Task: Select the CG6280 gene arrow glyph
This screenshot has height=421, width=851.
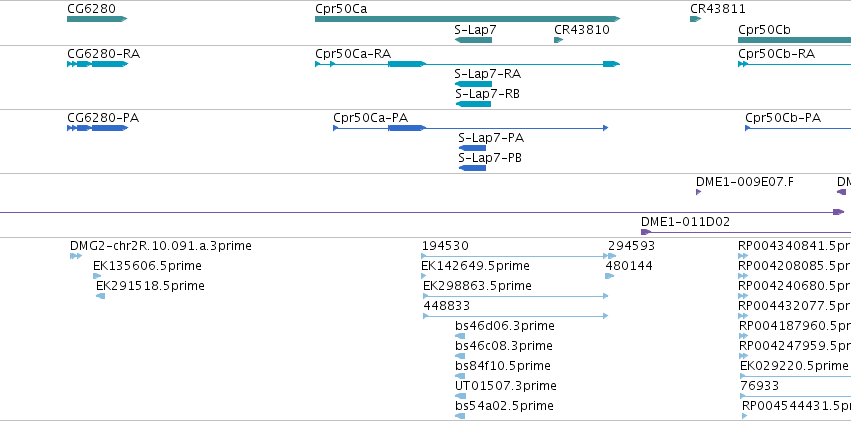Action: (97, 19)
